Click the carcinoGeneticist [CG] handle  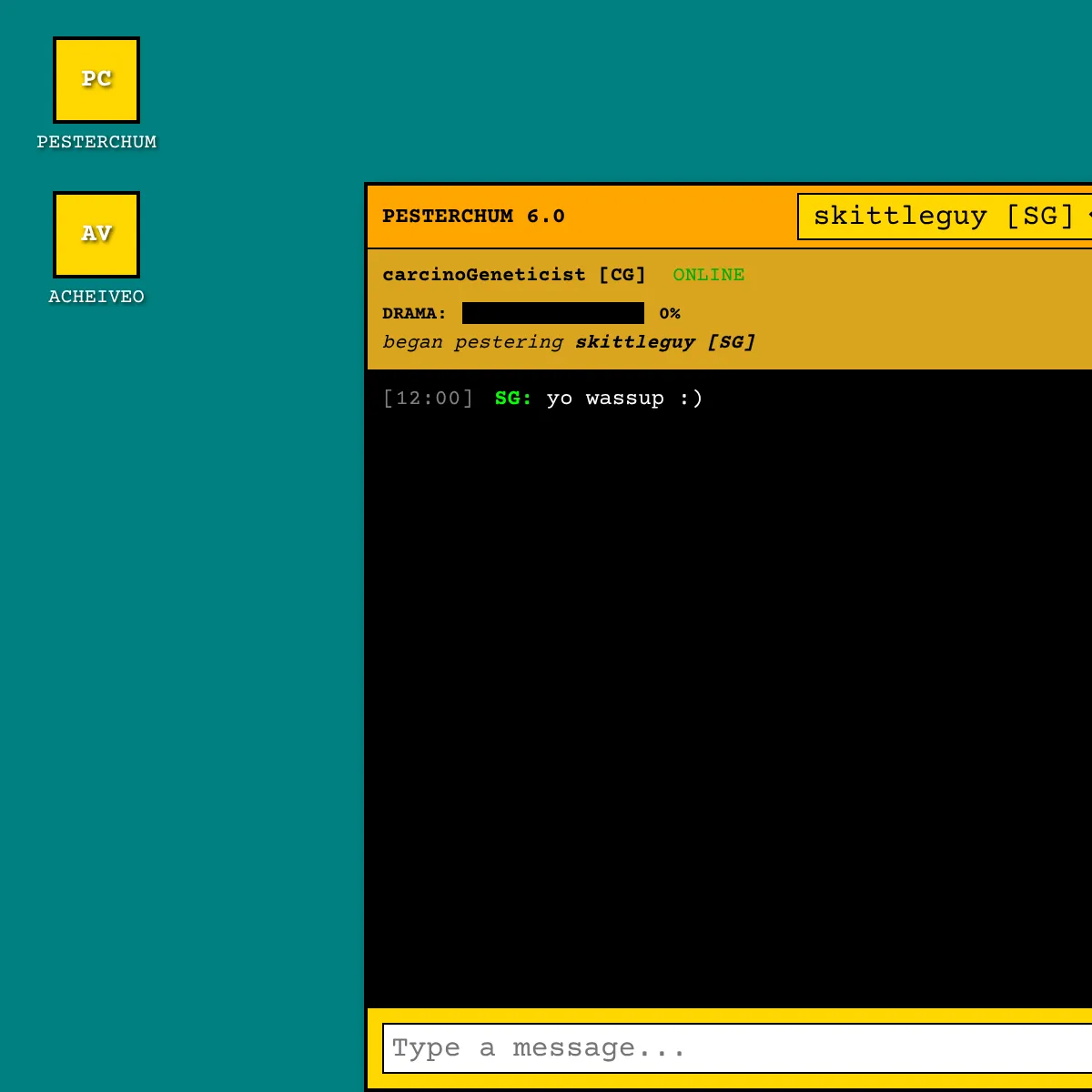[x=514, y=275]
